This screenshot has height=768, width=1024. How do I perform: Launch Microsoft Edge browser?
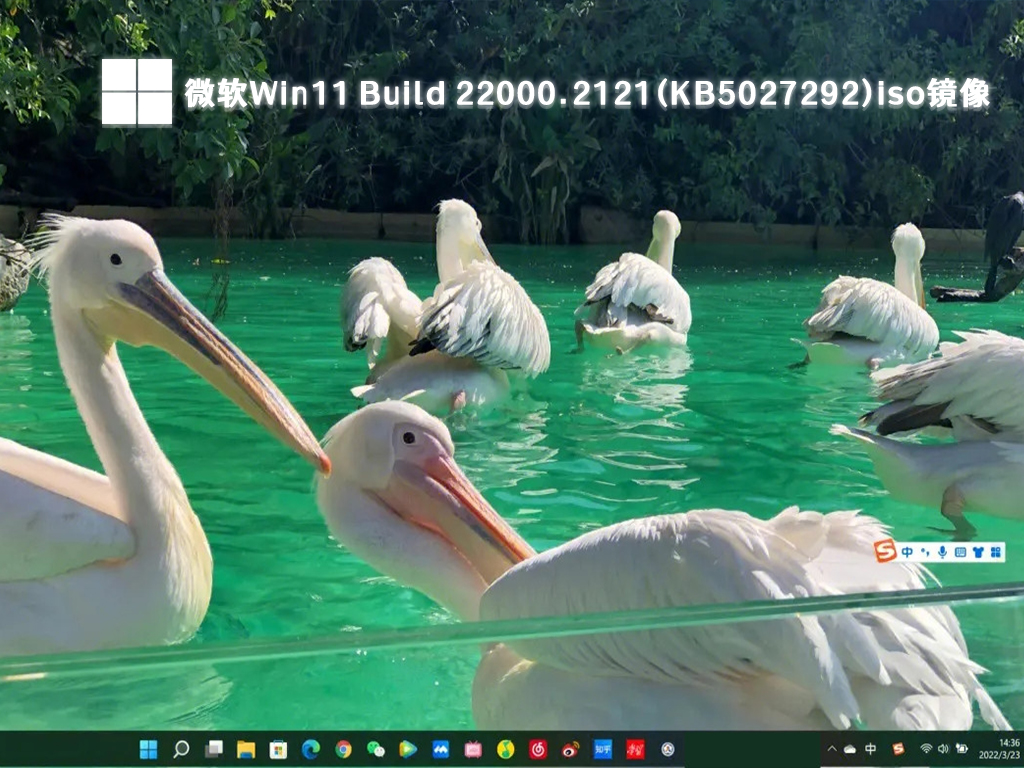[311, 749]
